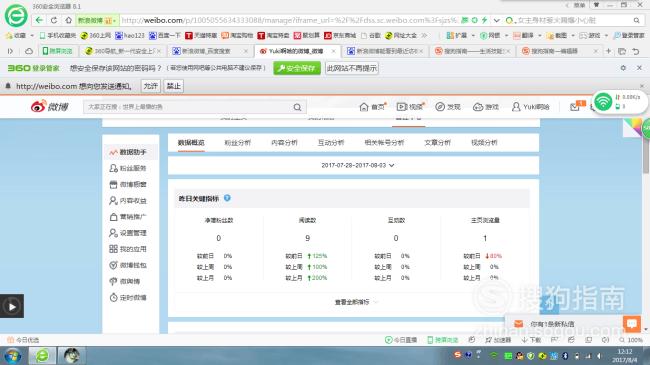
Task: Switch to the 互动分析 tab
Action: [331, 142]
